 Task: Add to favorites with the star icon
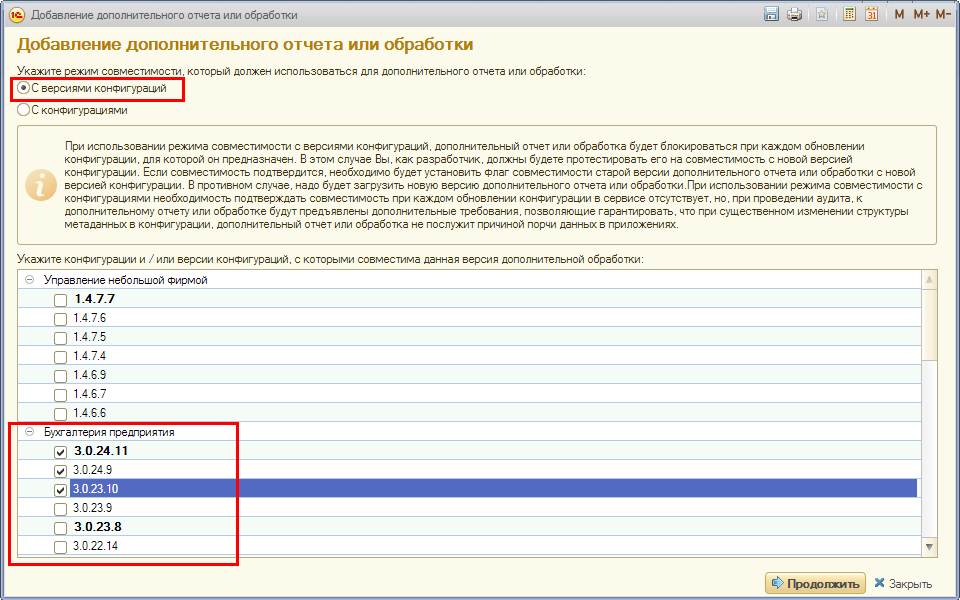click(x=822, y=15)
